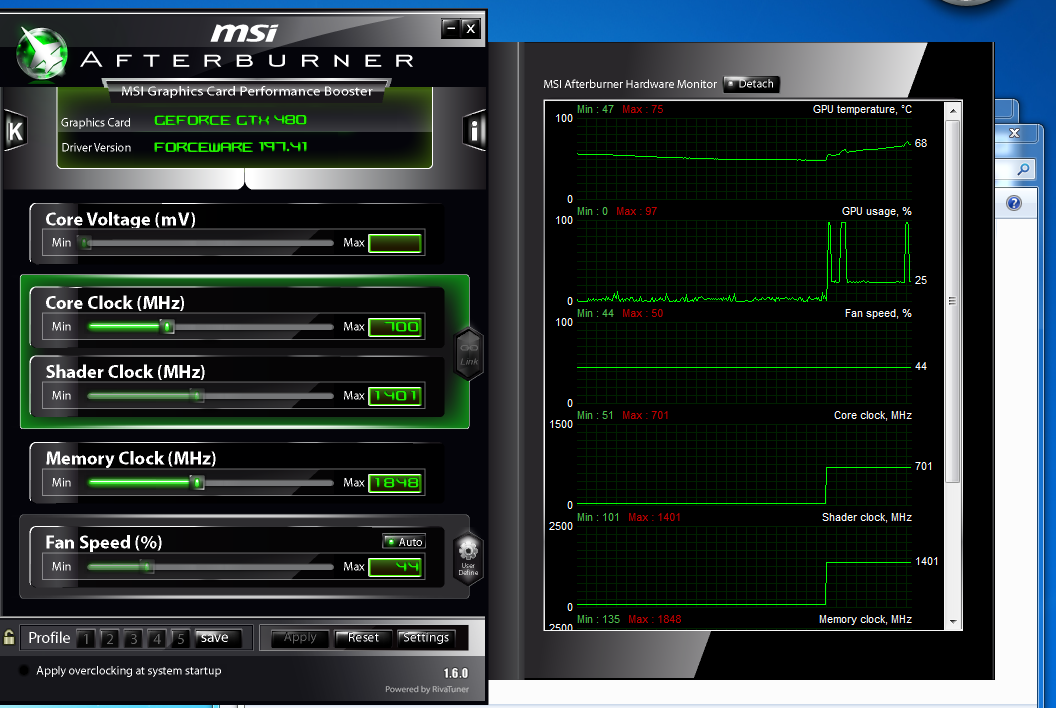This screenshot has width=1056, height=708.
Task: Click the hardware monitor scrollbar thumb
Action: tap(952, 301)
